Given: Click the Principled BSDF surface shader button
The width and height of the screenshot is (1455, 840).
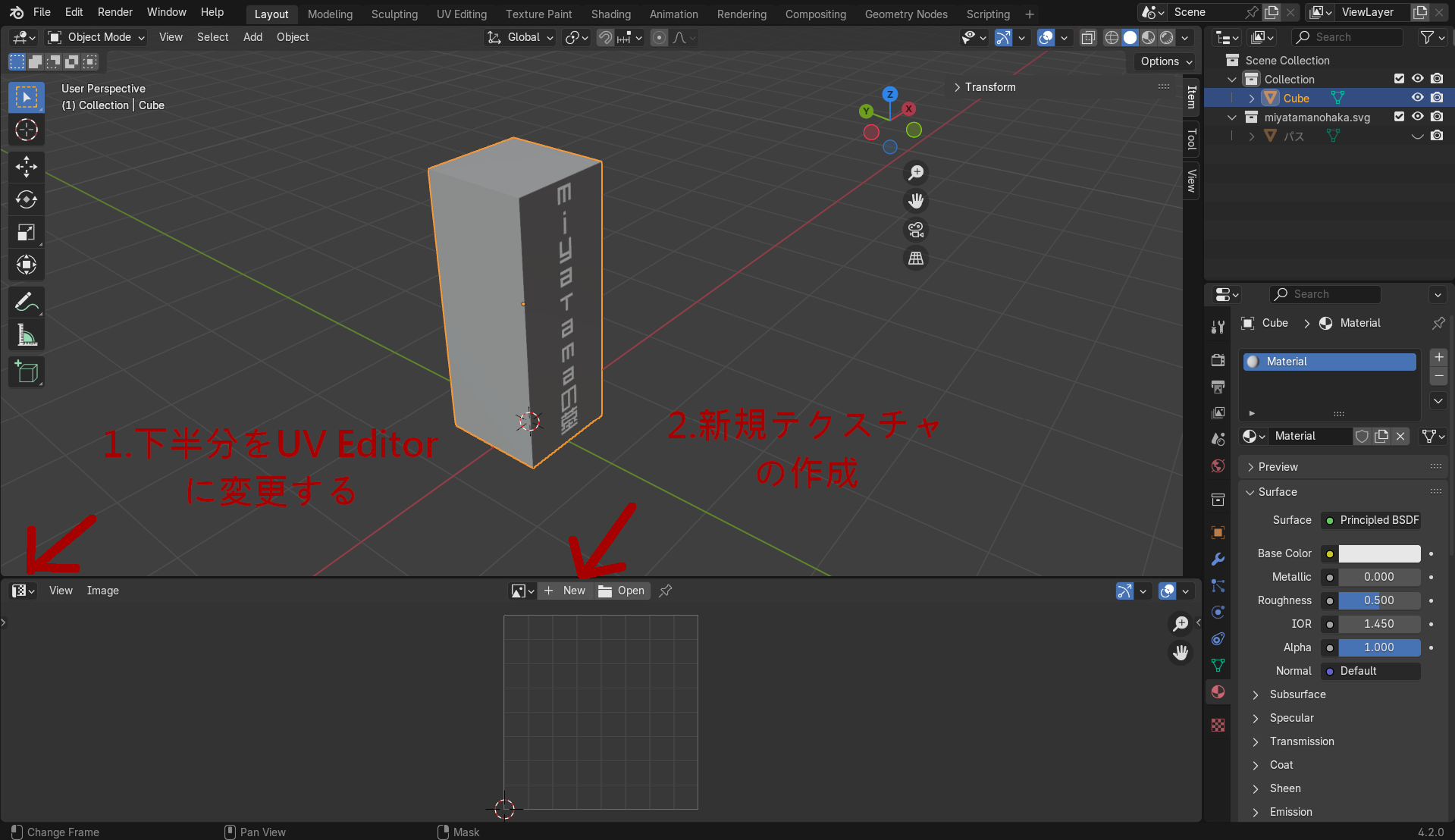Looking at the screenshot, I should 1371,520.
